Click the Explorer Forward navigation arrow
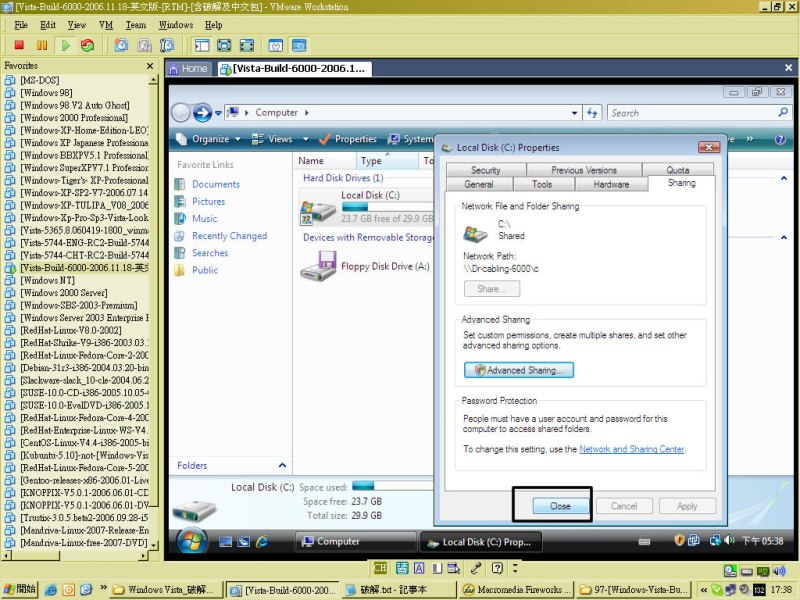Screen dimensions: 800x600 click(x=203, y=113)
